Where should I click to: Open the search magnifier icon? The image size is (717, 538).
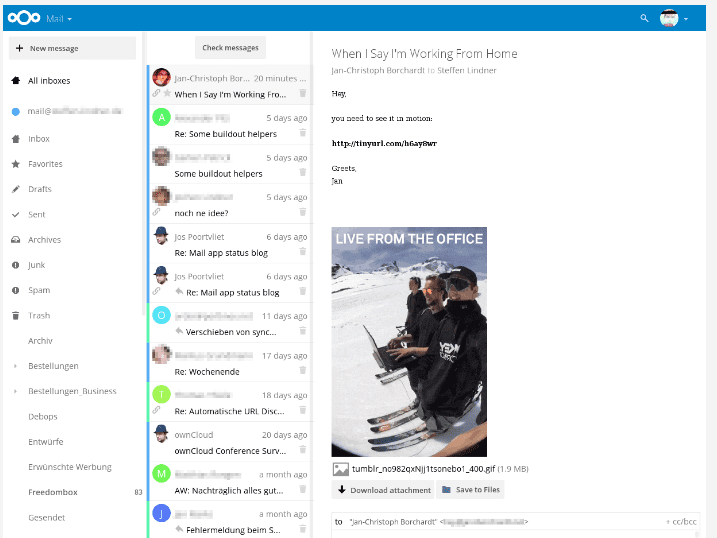point(644,18)
